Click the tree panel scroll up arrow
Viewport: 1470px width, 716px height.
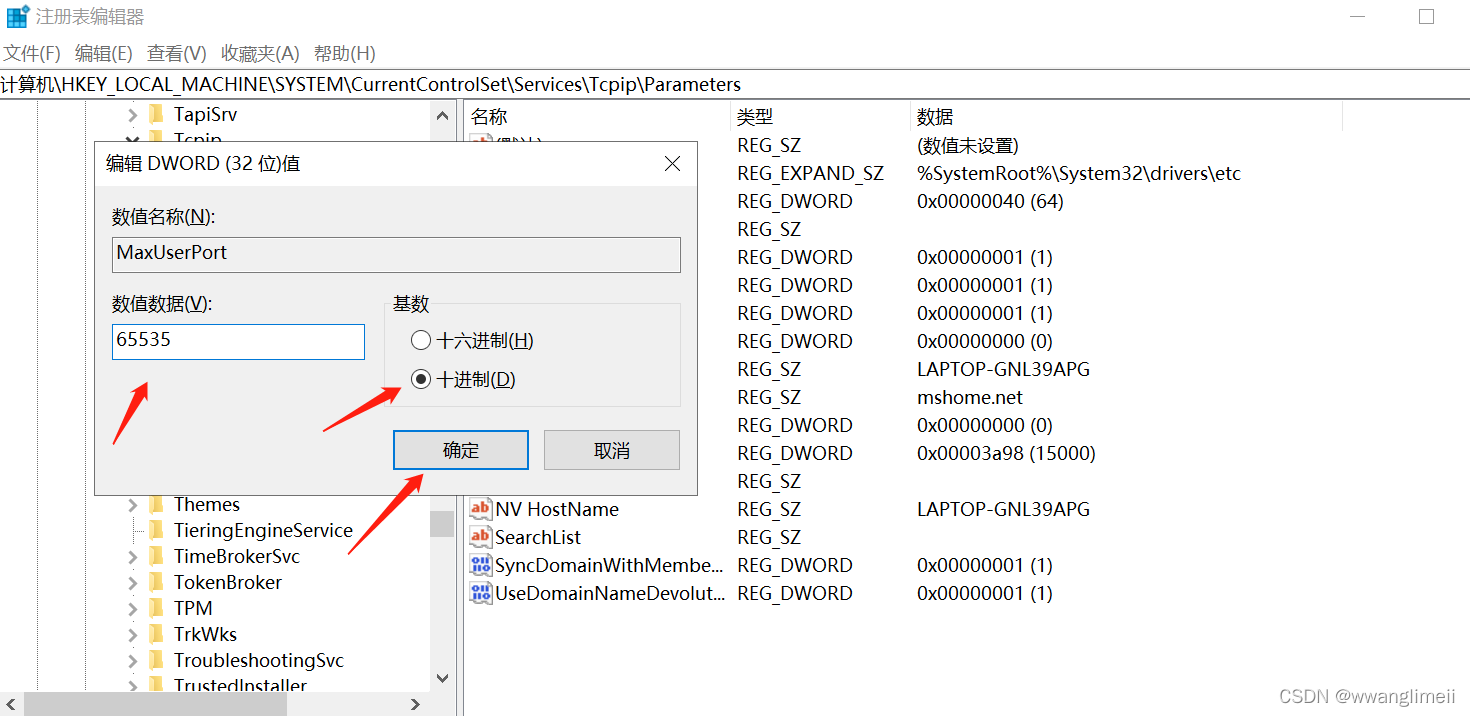443,115
